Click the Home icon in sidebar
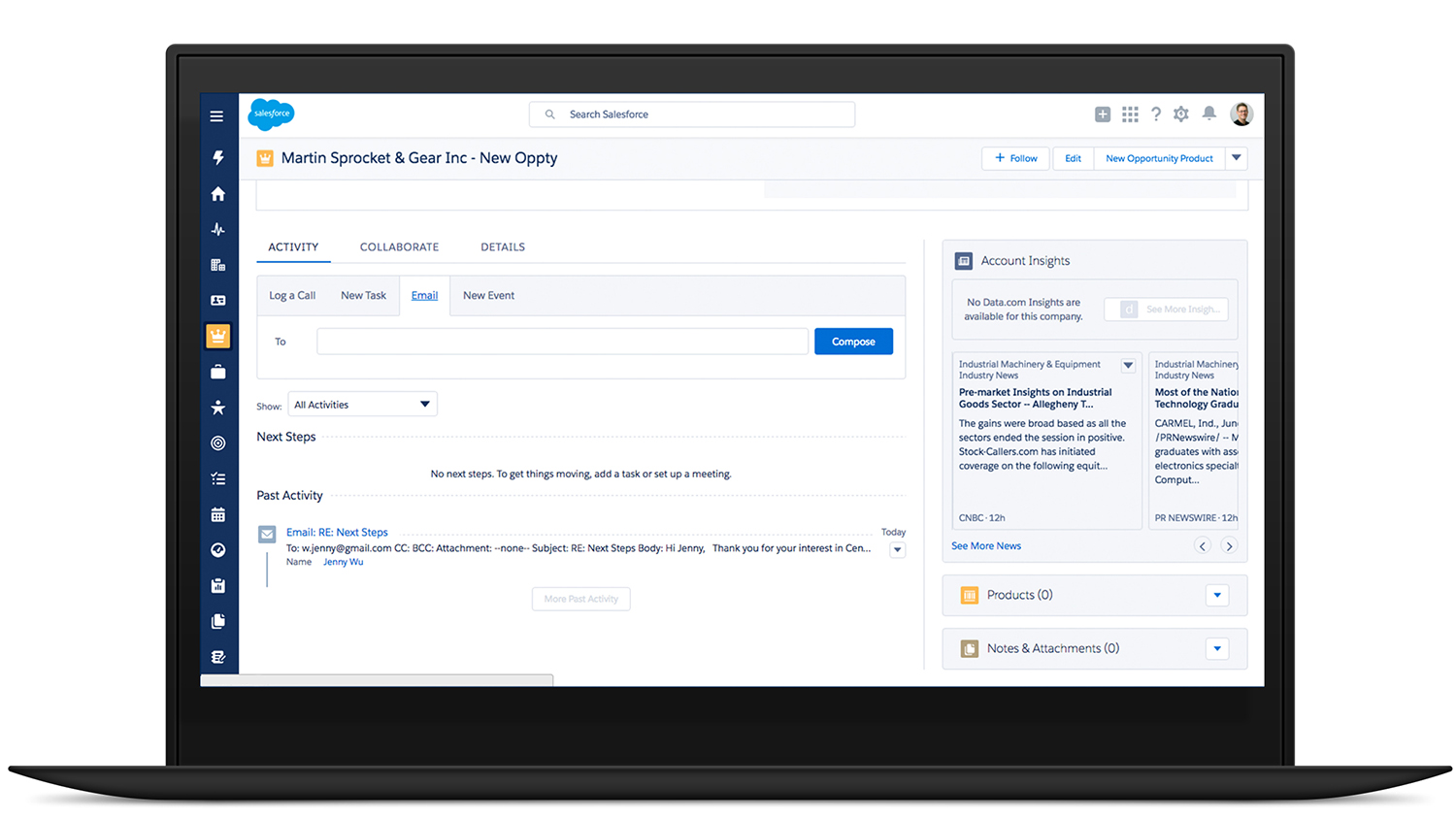The image size is (1456, 819). (x=218, y=194)
